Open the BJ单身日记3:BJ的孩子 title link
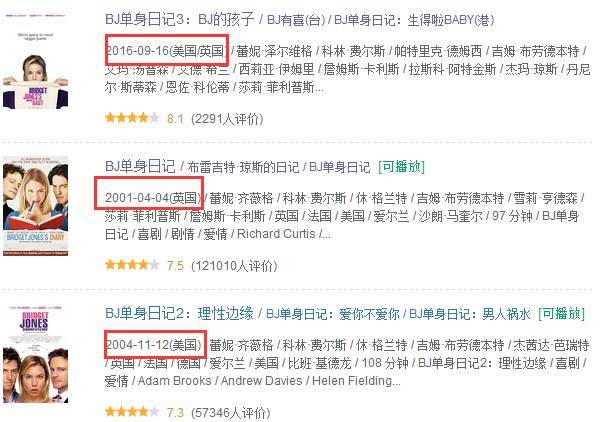The image size is (604, 422). (180, 19)
